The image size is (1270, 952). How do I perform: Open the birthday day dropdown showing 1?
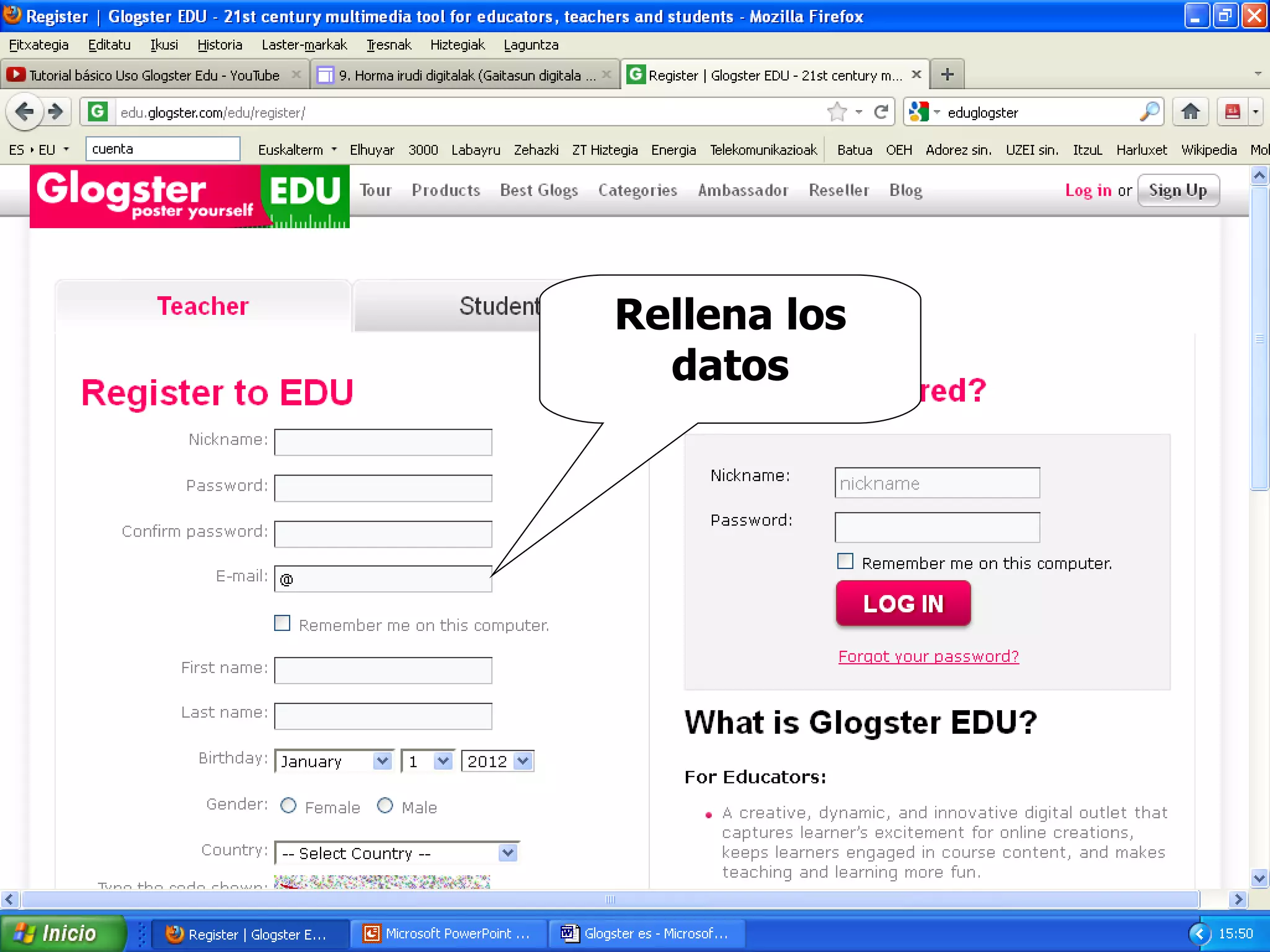(427, 760)
